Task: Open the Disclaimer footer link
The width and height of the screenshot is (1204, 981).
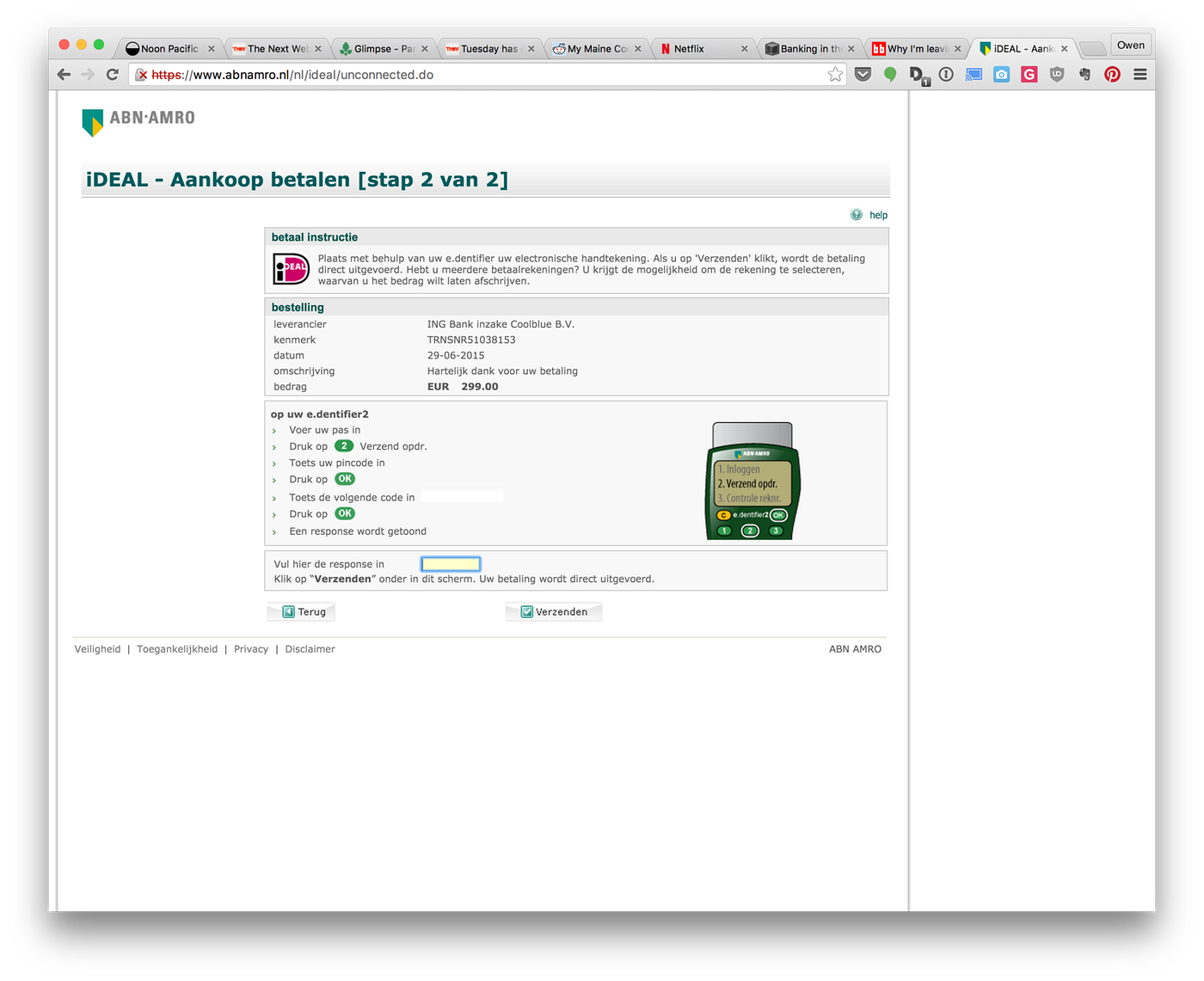Action: point(310,649)
